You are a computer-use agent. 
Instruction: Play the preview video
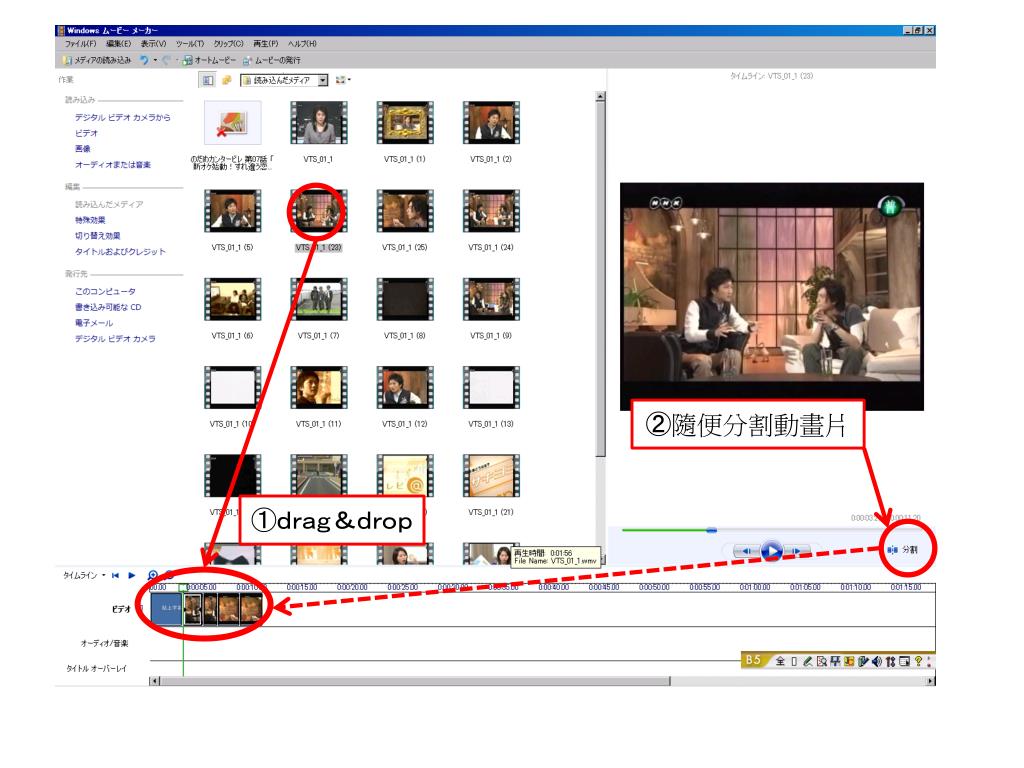[772, 551]
